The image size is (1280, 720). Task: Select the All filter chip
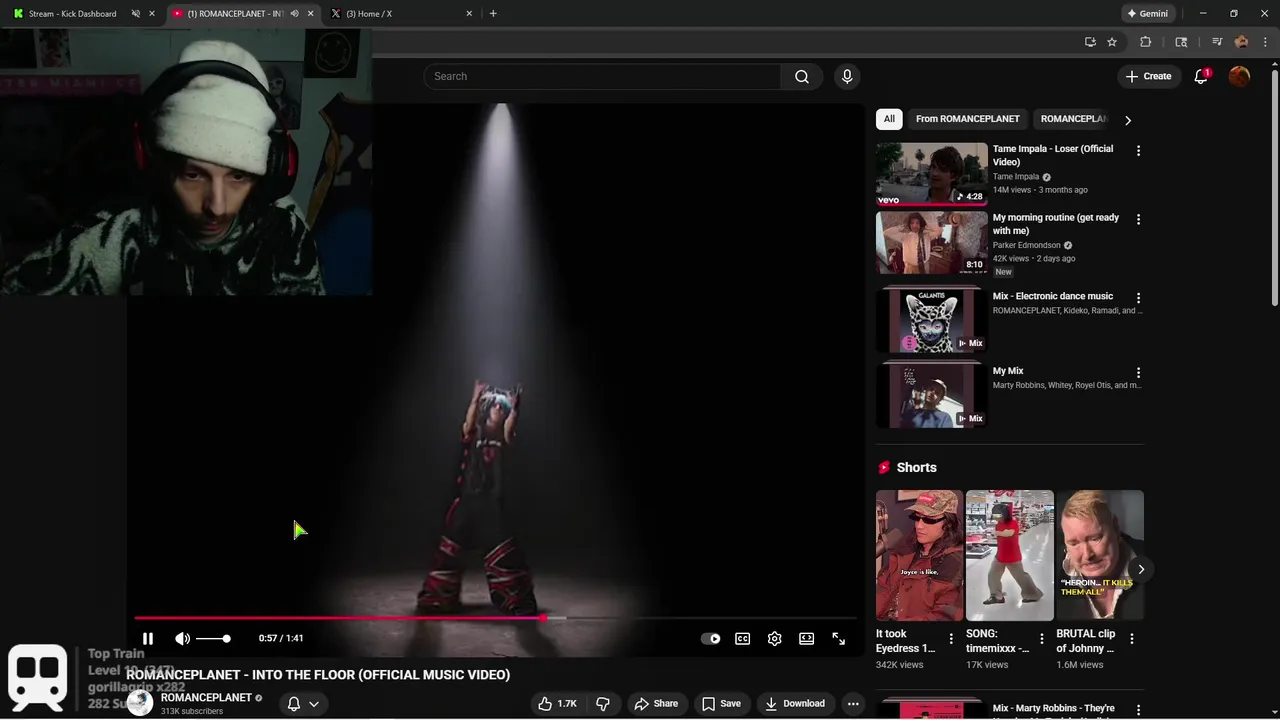coord(889,119)
